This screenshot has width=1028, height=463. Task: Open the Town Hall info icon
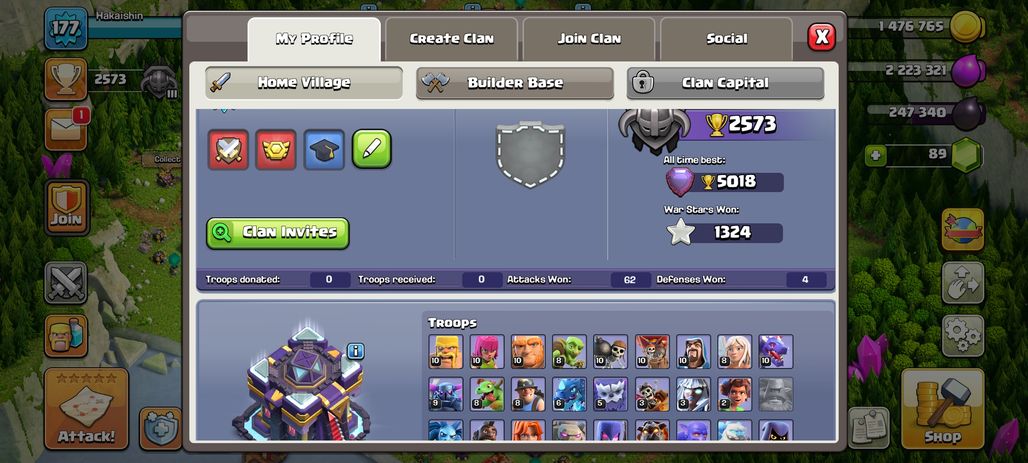(355, 352)
